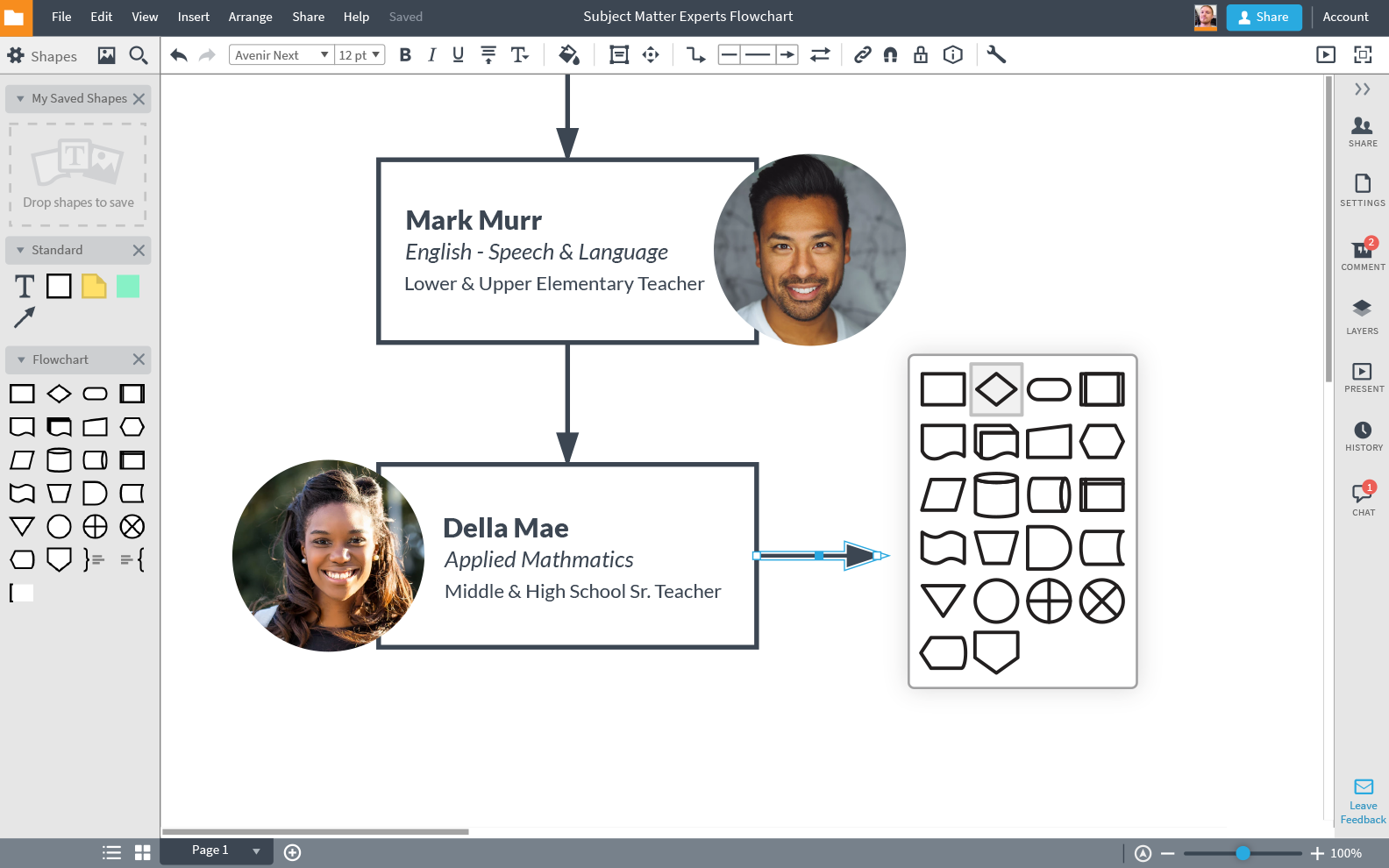
Task: Select the Text tool in Standard shapes
Action: point(25,287)
